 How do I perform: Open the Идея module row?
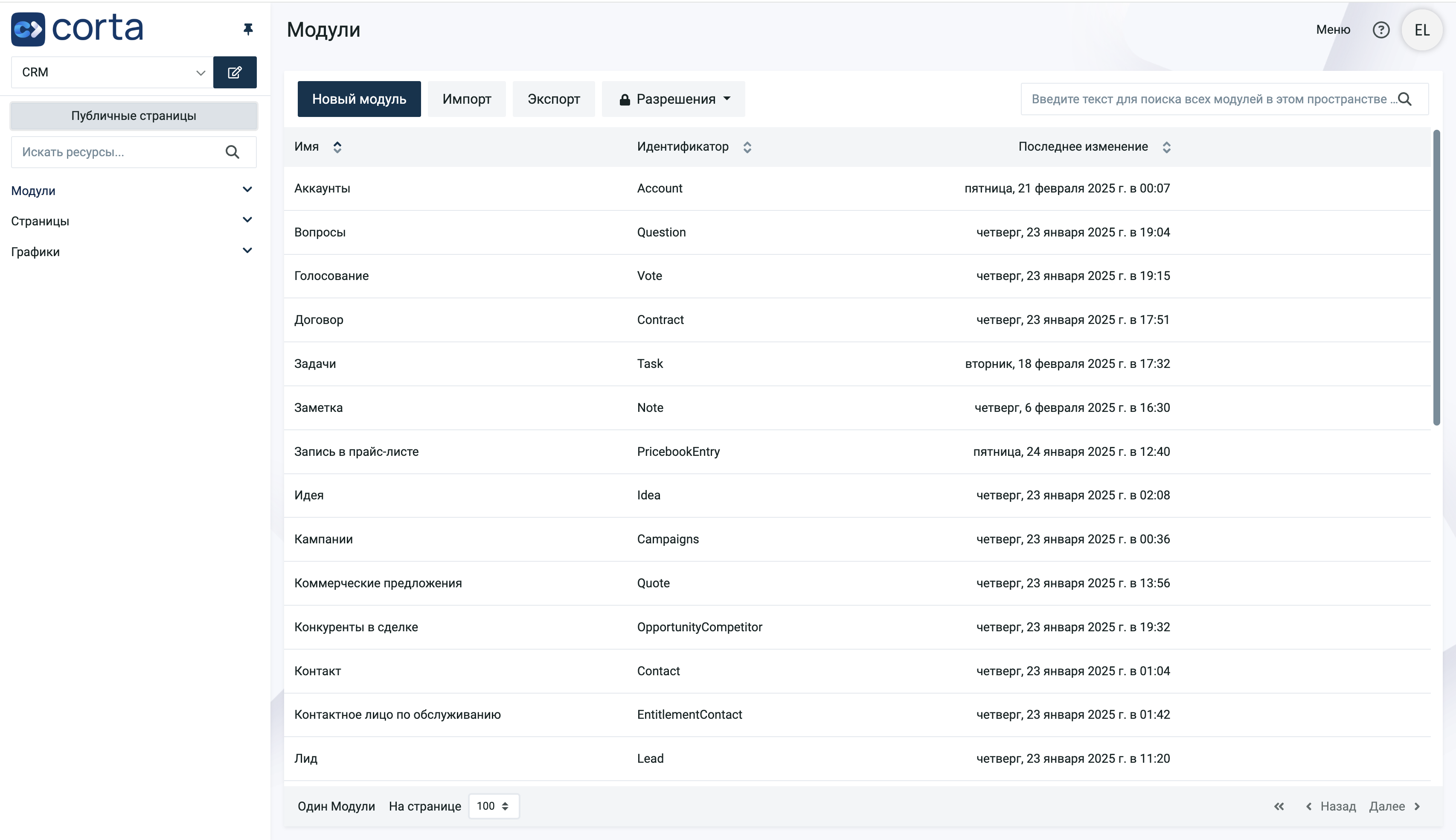tap(857, 496)
